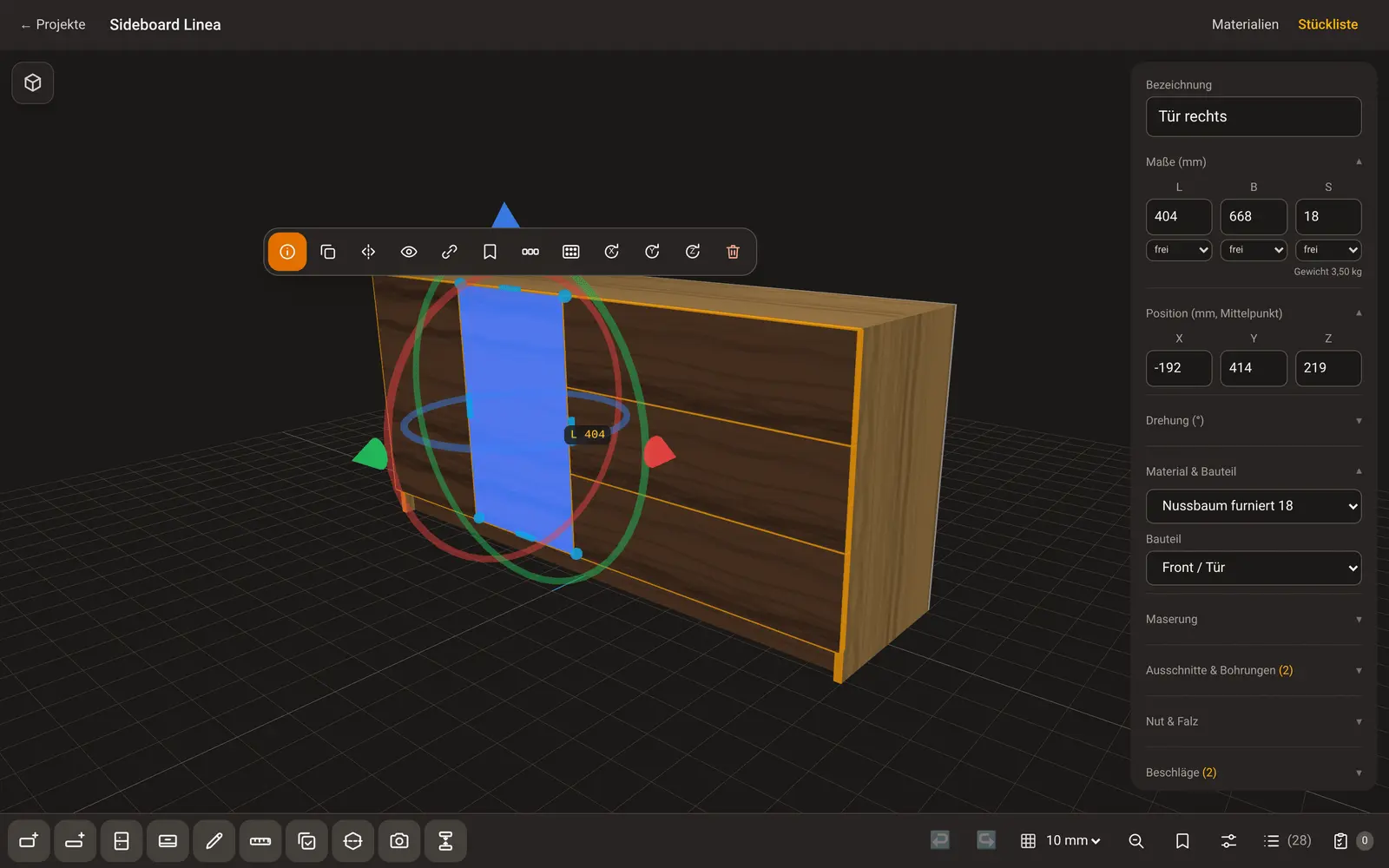
Task: Open the parts list (28)
Action: coord(1287,840)
